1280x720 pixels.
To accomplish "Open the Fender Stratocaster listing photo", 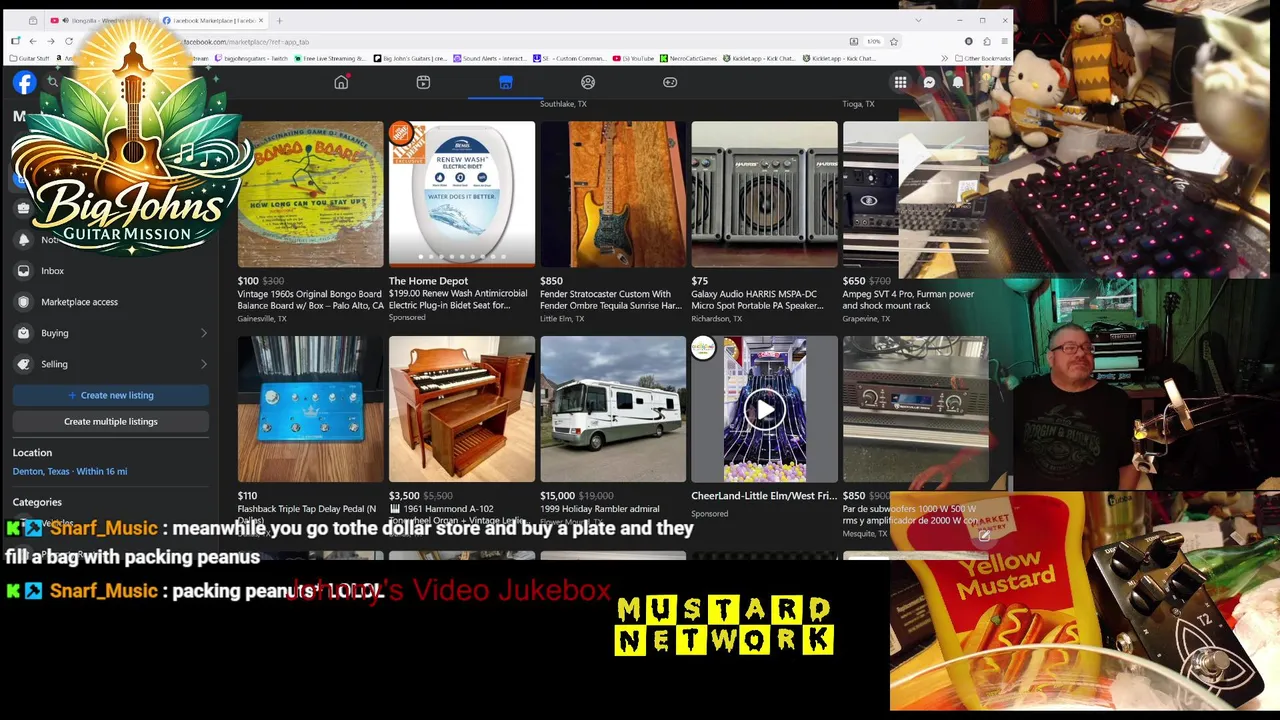I will coord(613,194).
